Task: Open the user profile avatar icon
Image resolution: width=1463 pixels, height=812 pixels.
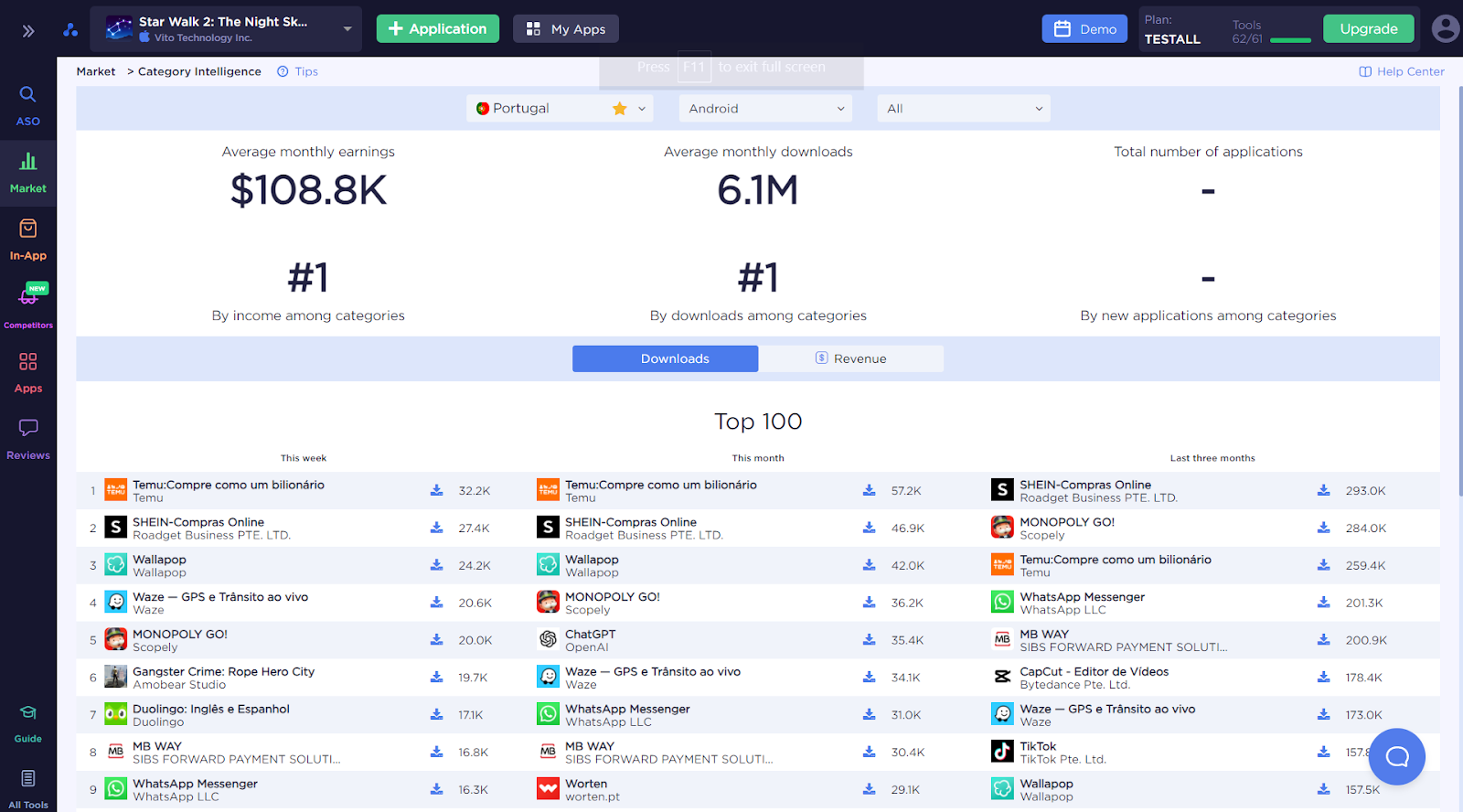Action: point(1445,28)
